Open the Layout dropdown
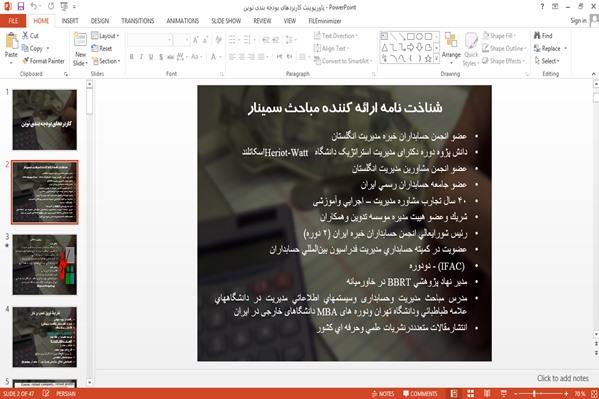599x399 pixels. tap(105, 36)
